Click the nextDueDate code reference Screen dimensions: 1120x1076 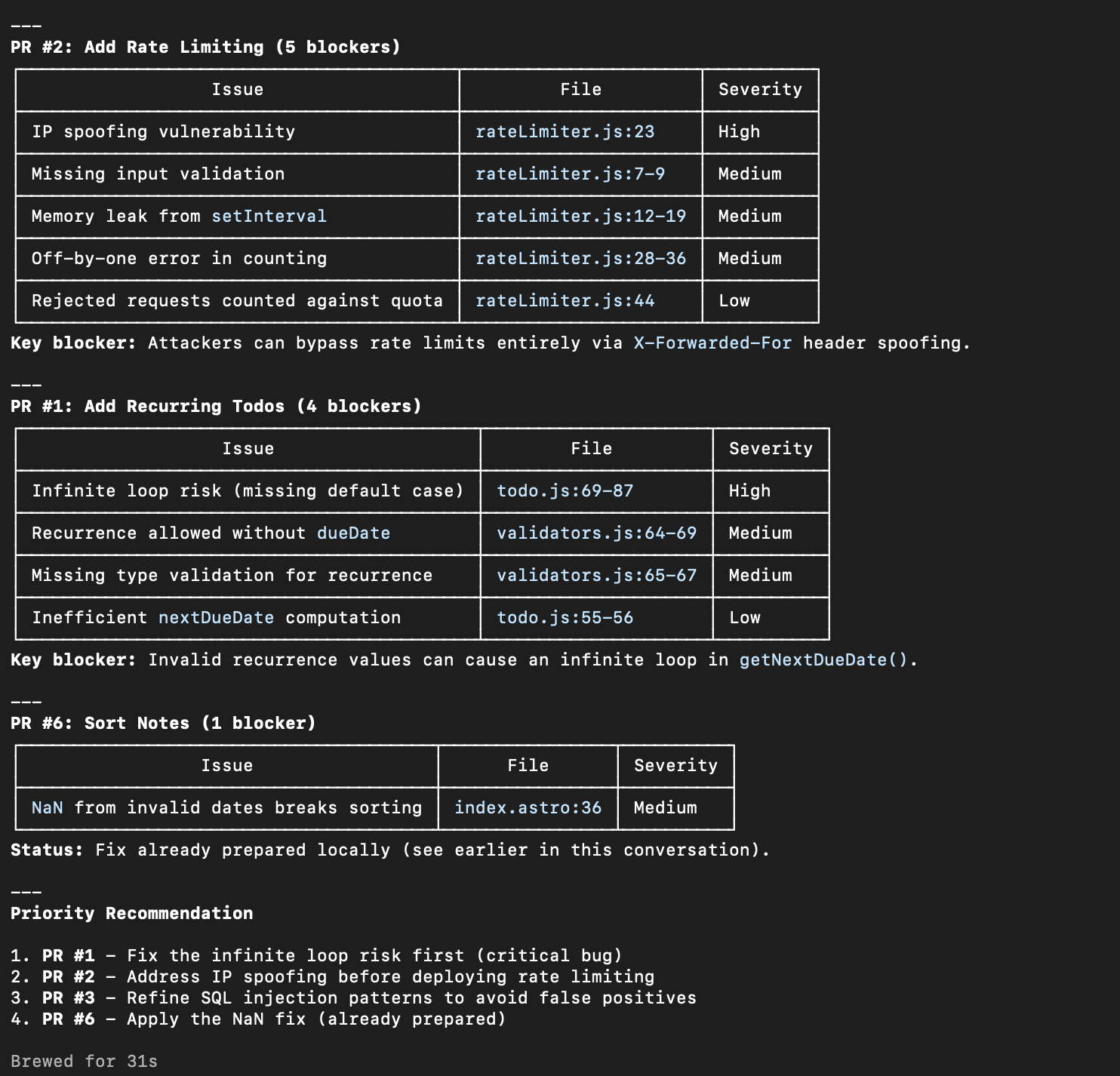(215, 617)
